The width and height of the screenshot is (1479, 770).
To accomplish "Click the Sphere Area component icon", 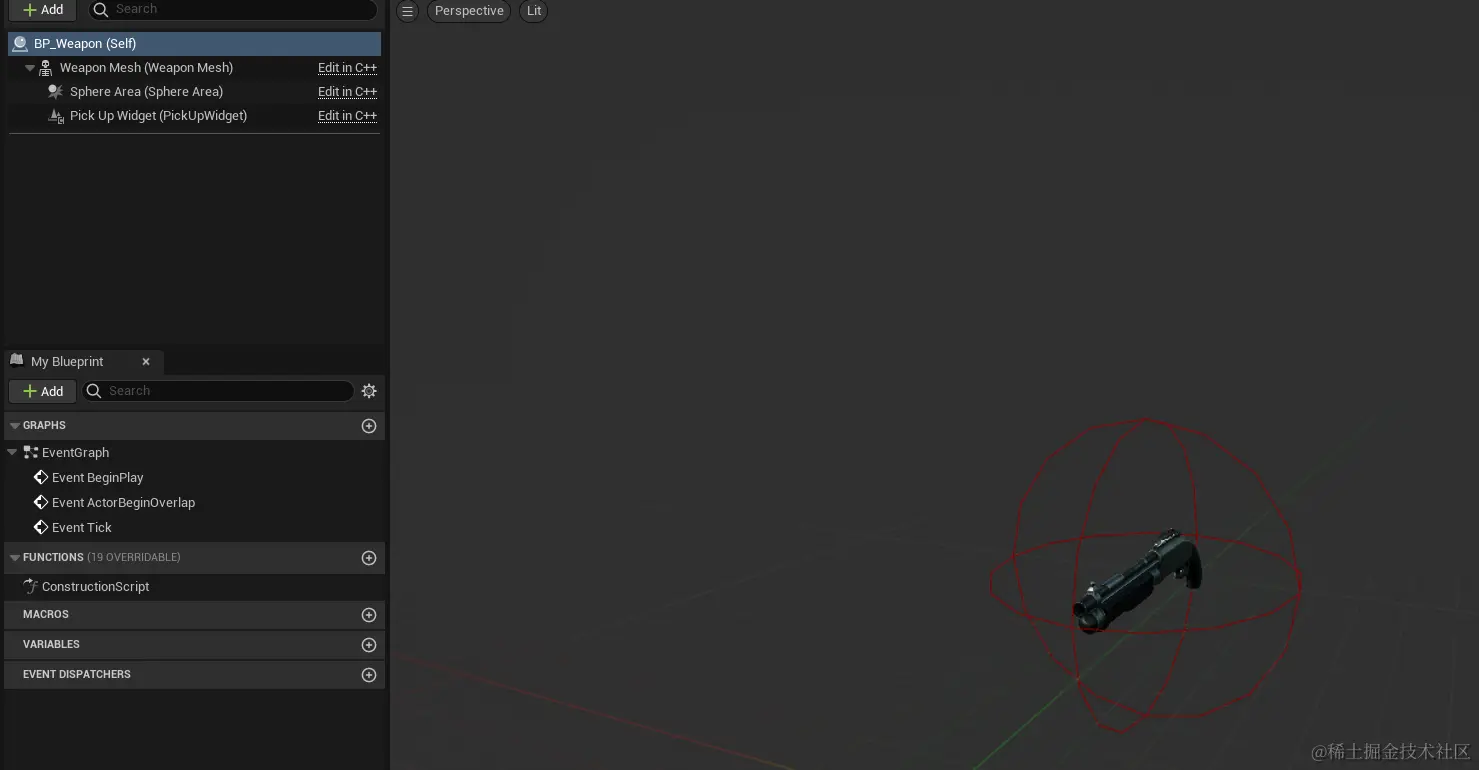I will point(56,92).
